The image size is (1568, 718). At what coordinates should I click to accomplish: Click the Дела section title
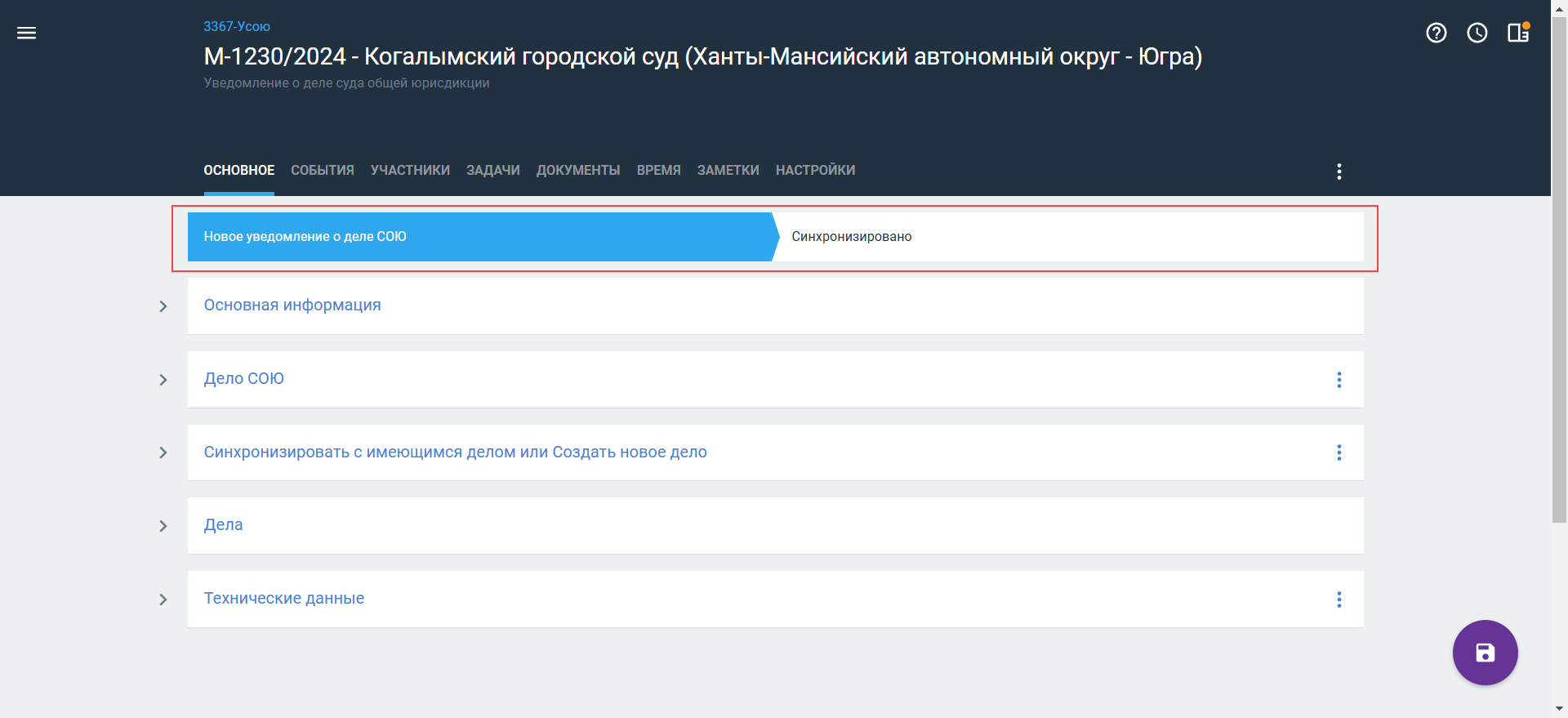[224, 524]
